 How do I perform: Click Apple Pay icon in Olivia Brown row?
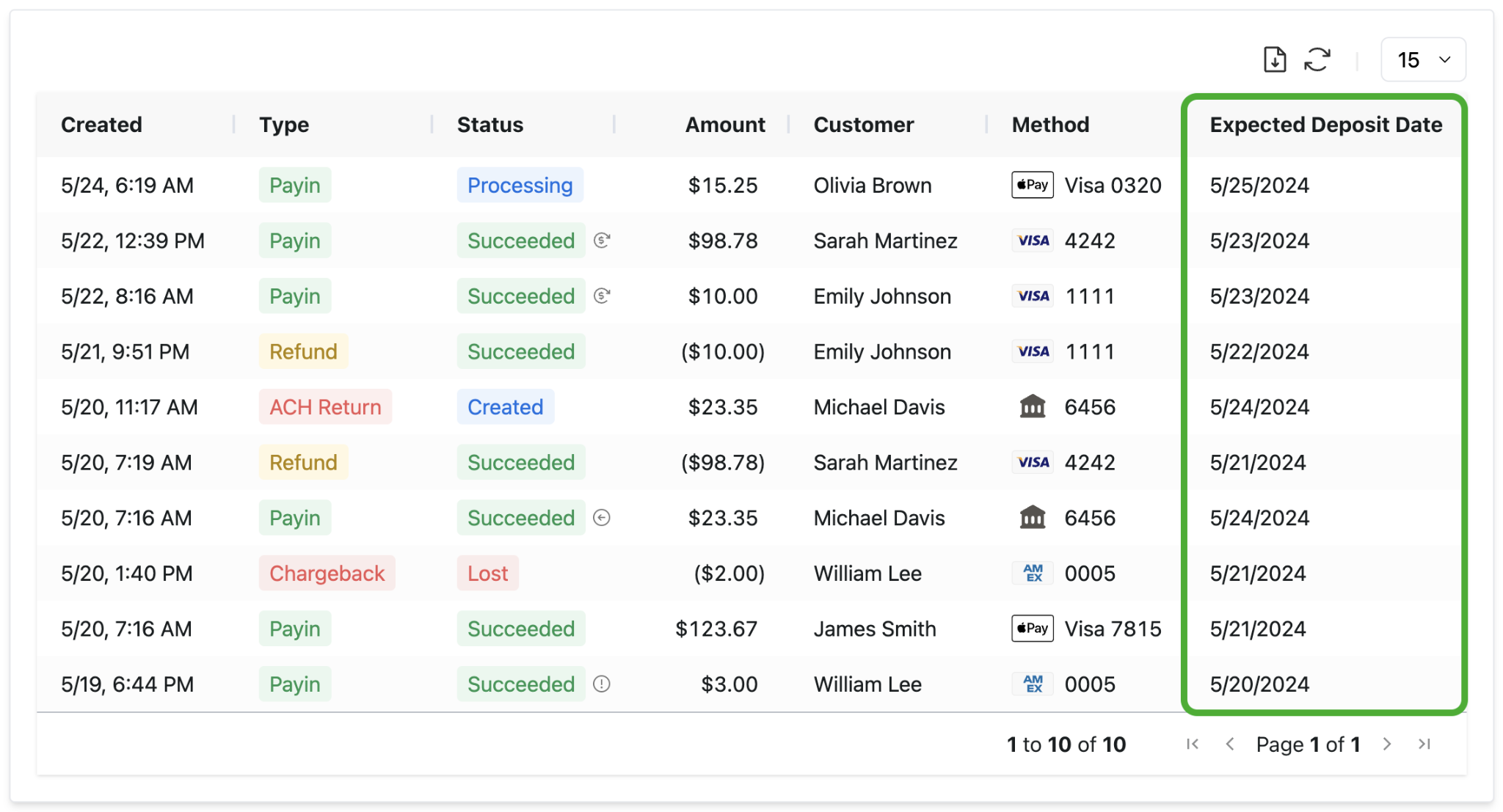[x=1032, y=185]
